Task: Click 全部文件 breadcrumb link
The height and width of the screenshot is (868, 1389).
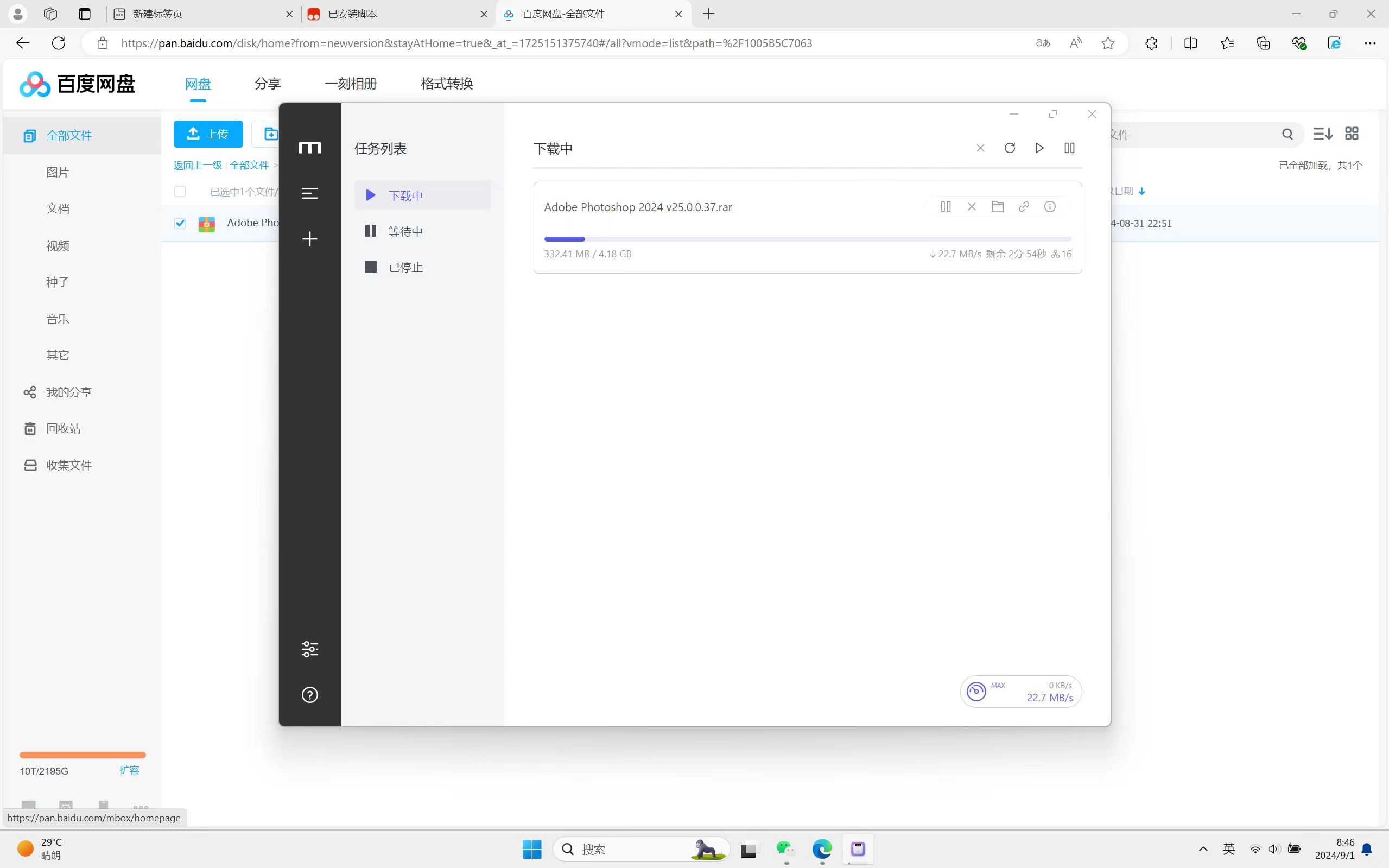Action: 249,166
